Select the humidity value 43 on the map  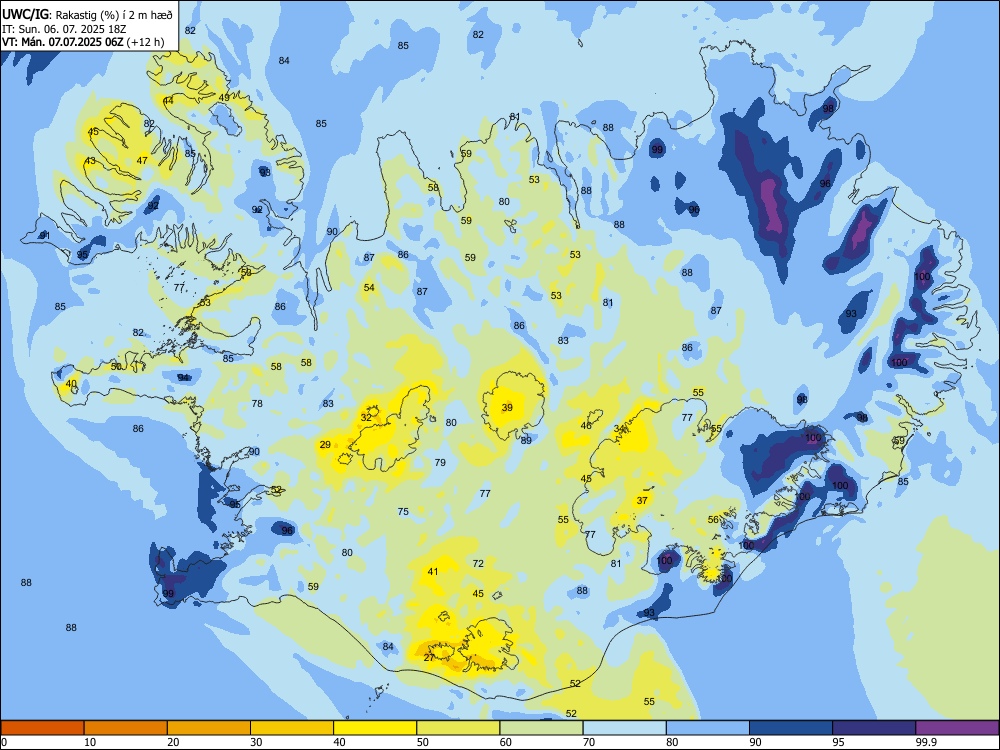[x=90, y=160]
